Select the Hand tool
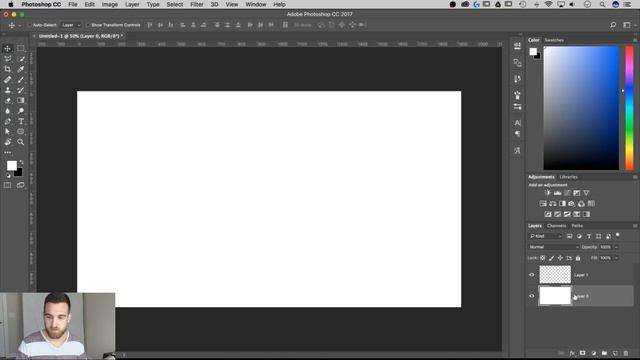The image size is (640, 360). pyautogui.click(x=7, y=142)
